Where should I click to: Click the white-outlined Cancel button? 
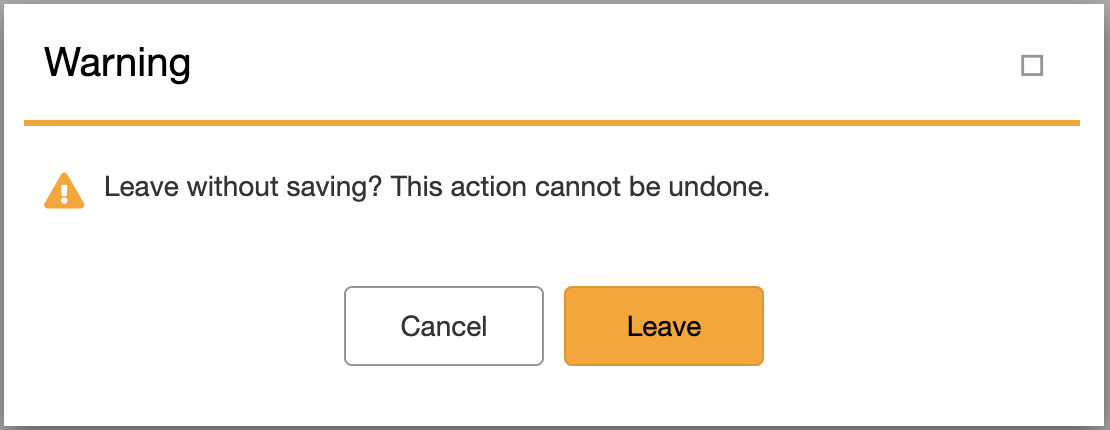444,326
